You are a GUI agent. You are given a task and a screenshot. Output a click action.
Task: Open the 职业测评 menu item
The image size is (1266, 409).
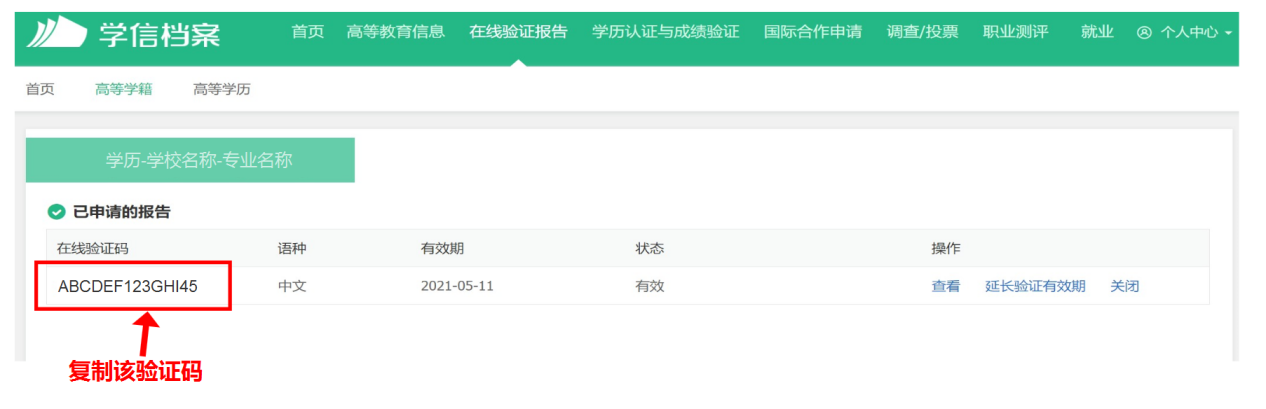1015,32
